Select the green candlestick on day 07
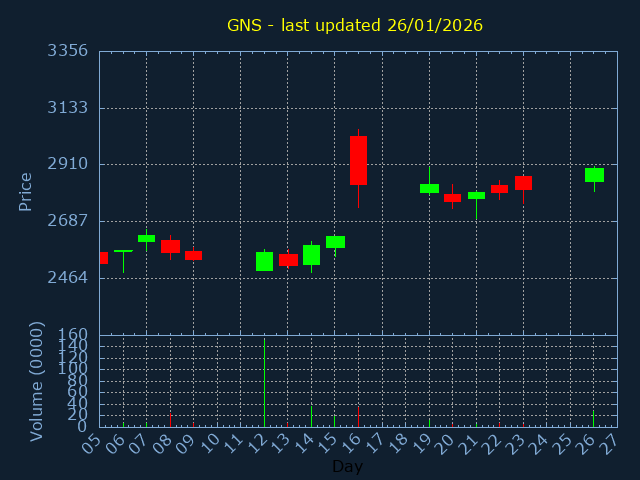 (x=146, y=238)
